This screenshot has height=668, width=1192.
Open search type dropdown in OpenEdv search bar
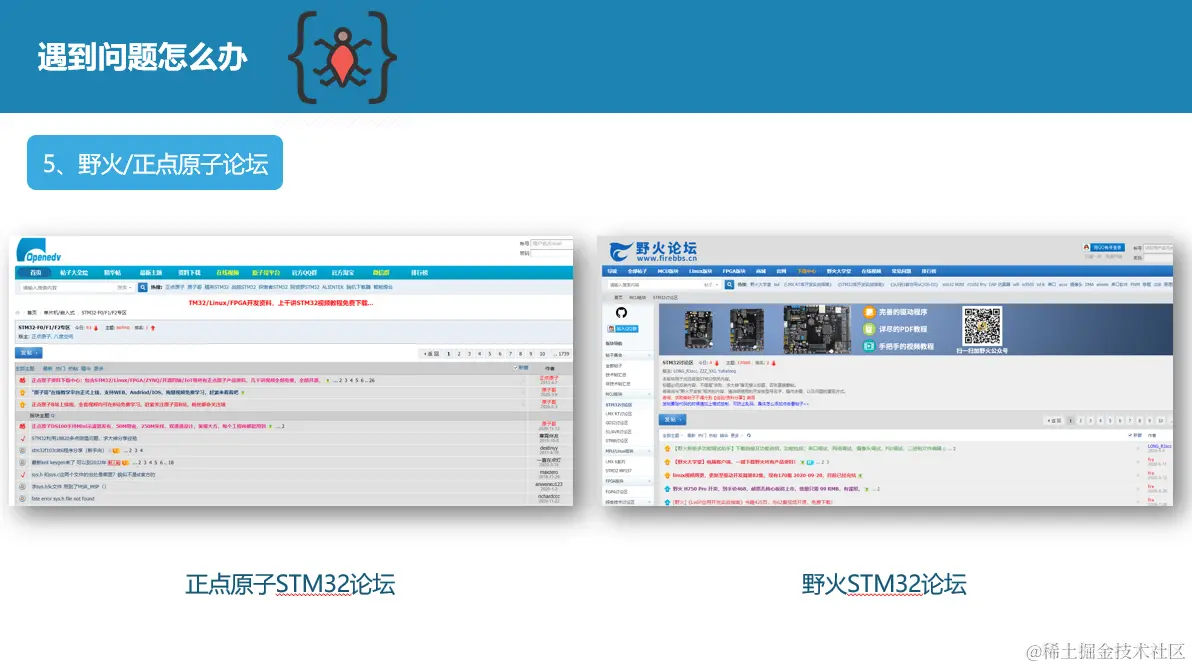click(125, 287)
